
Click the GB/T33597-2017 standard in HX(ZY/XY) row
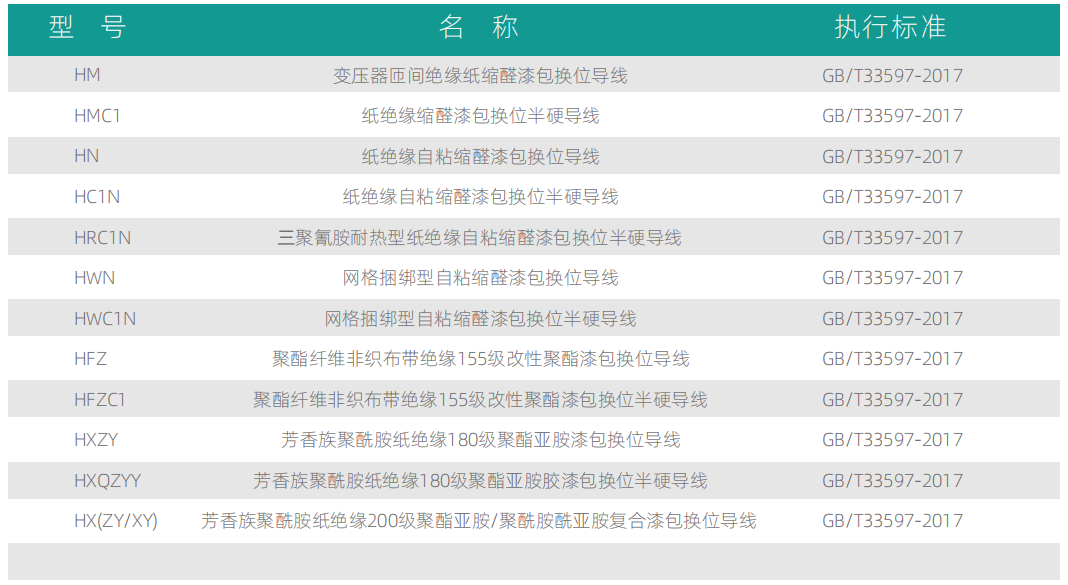pyautogui.click(x=892, y=521)
